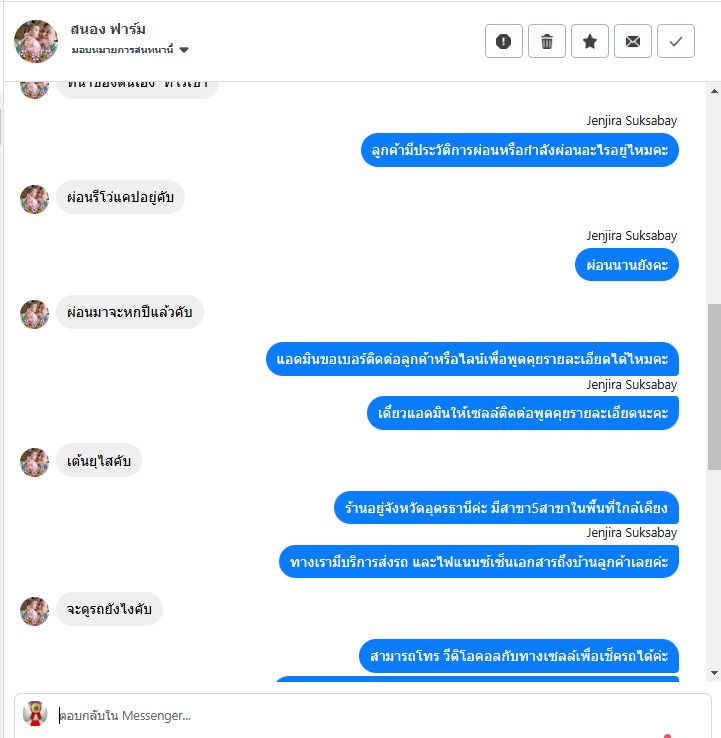
Task: Click customer avatar beside ผ่อนมาจะหกปีแล้วคับ
Action: pyautogui.click(x=34, y=314)
